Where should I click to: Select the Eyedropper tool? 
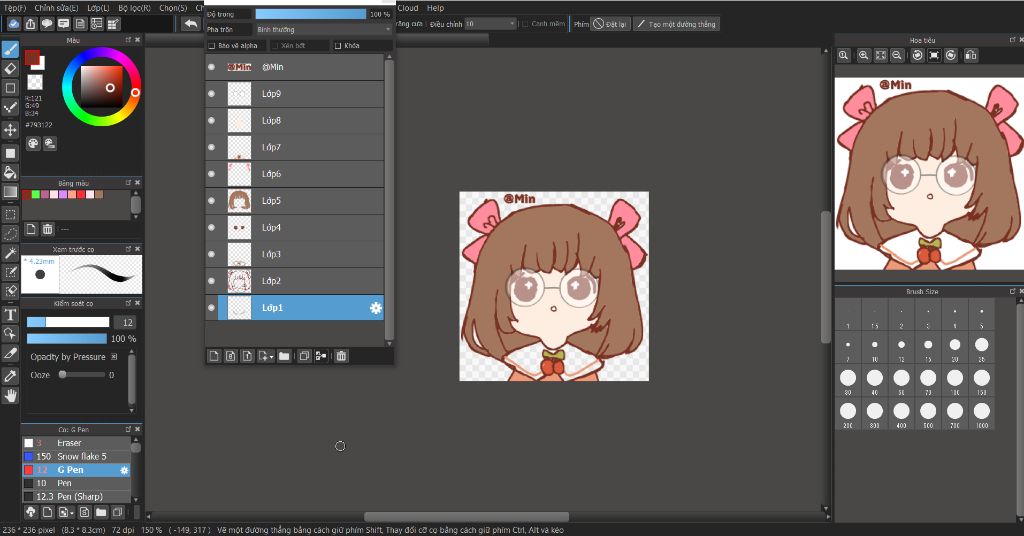pyautogui.click(x=10, y=375)
